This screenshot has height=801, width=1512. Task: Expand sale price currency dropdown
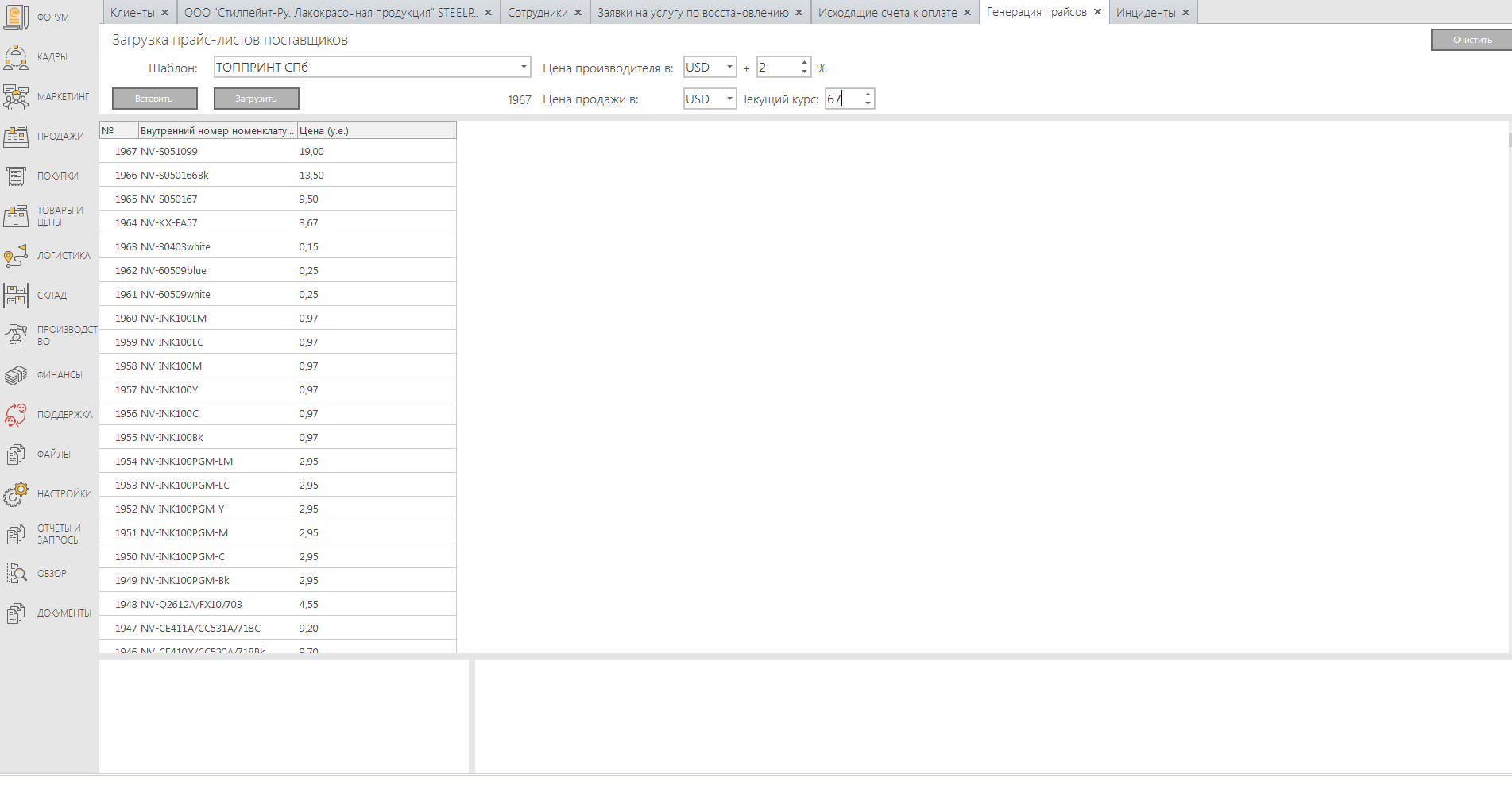[x=729, y=99]
